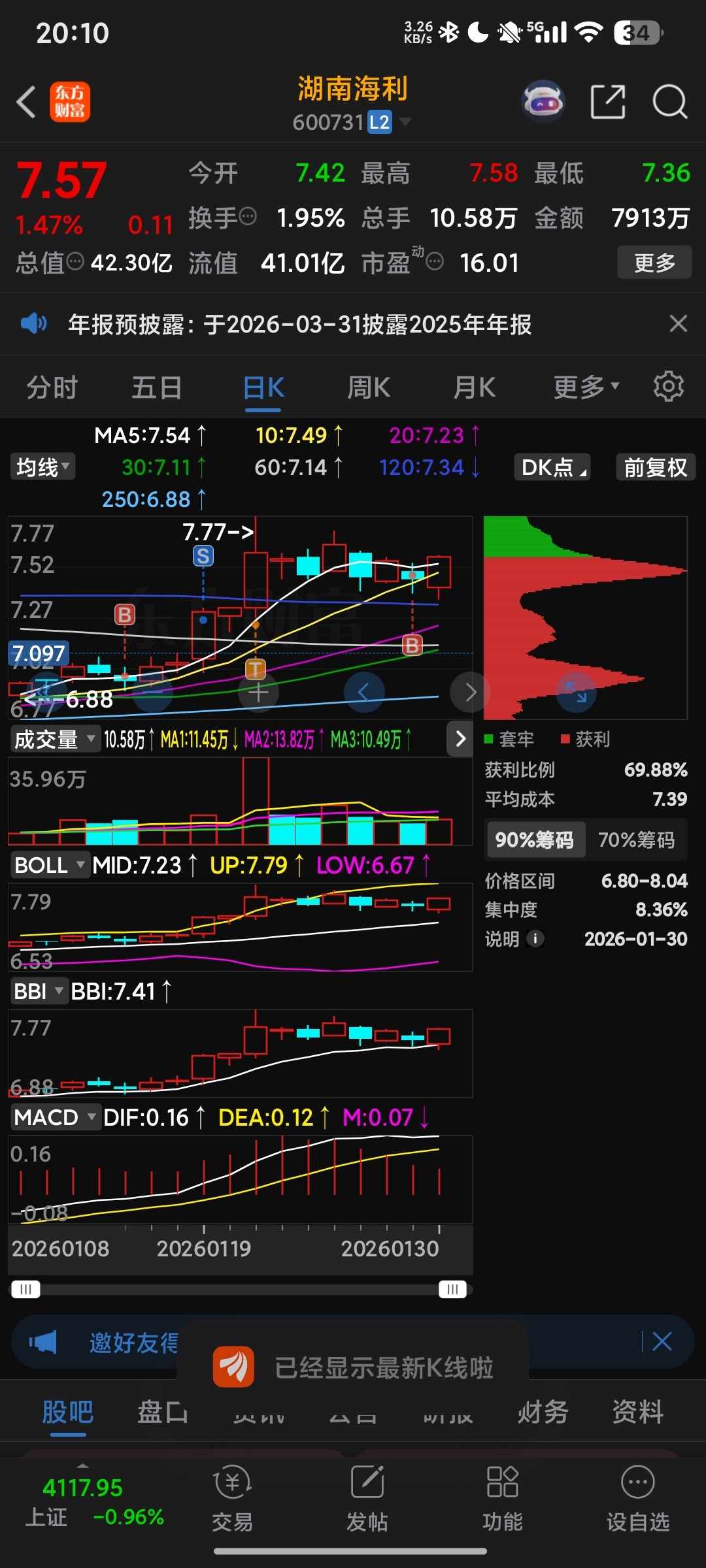Move the chart left with the blue arrow
706x1568 pixels.
(364, 693)
